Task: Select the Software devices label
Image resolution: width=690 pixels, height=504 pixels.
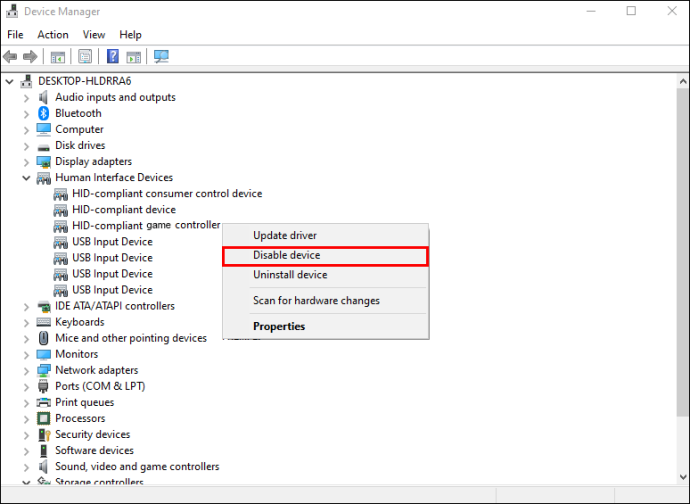Action: [94, 450]
